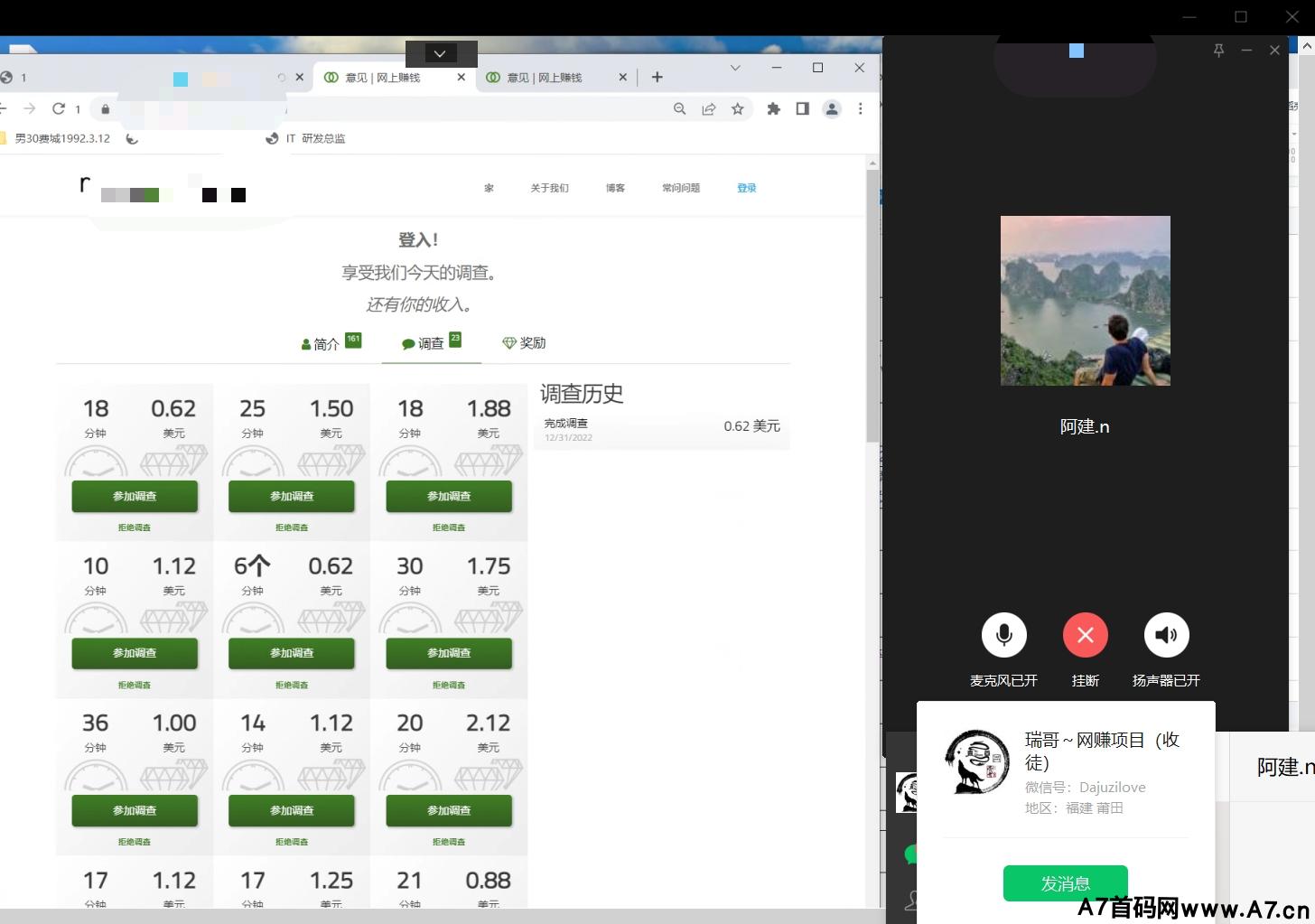Click the Chrome profile avatar icon
The height and width of the screenshot is (924, 1315).
pos(832,108)
